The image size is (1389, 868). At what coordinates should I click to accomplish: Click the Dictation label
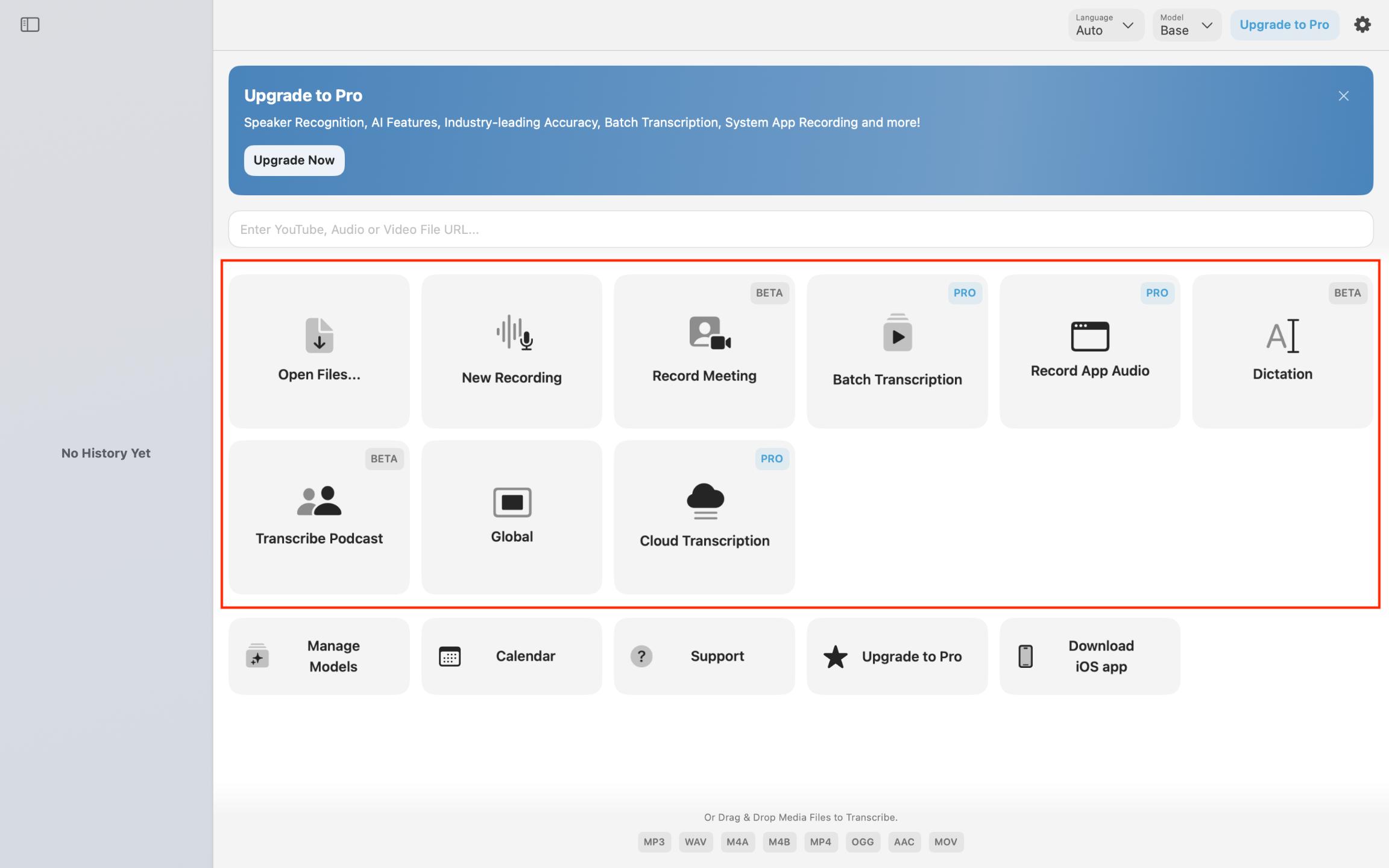pyautogui.click(x=1282, y=374)
